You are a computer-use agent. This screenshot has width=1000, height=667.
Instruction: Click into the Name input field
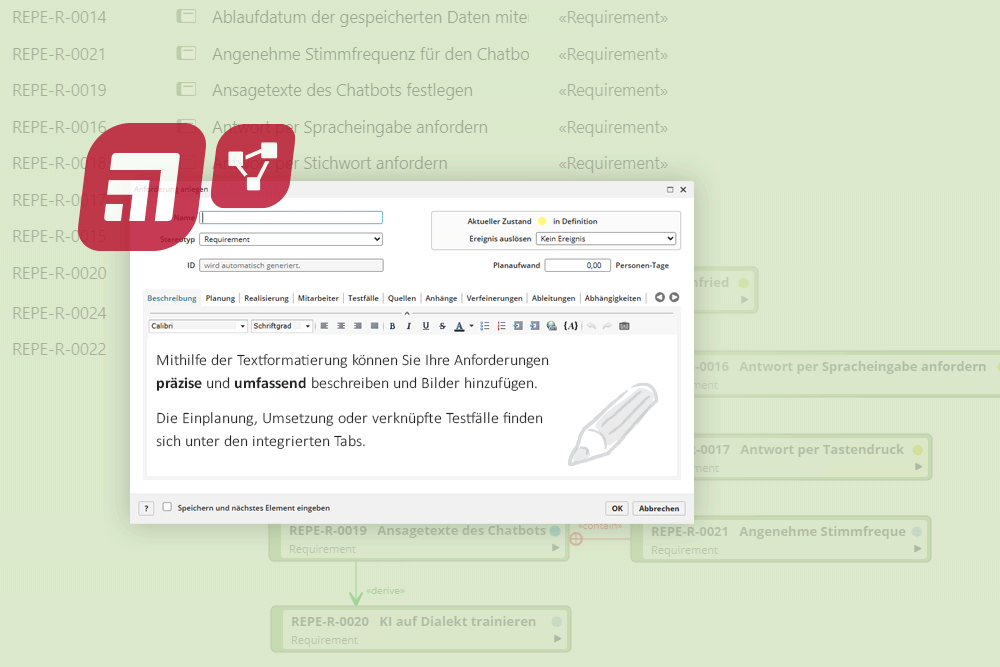(291, 217)
